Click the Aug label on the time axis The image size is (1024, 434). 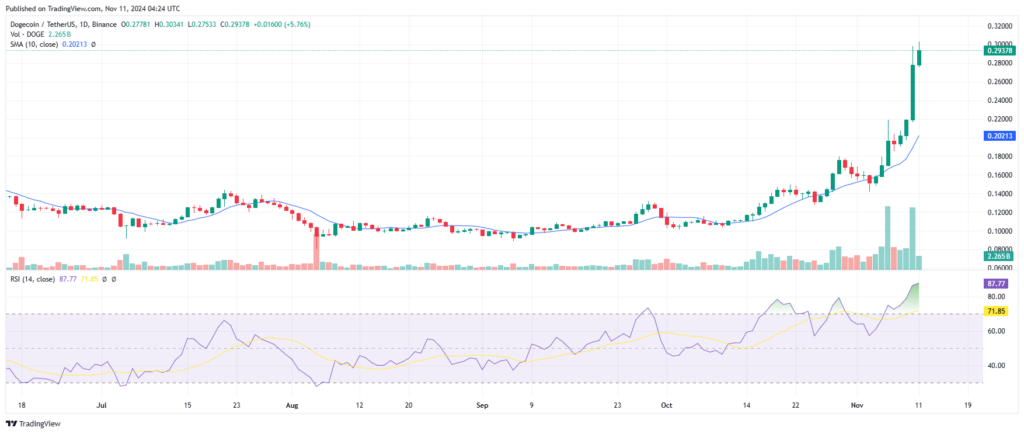(292, 407)
